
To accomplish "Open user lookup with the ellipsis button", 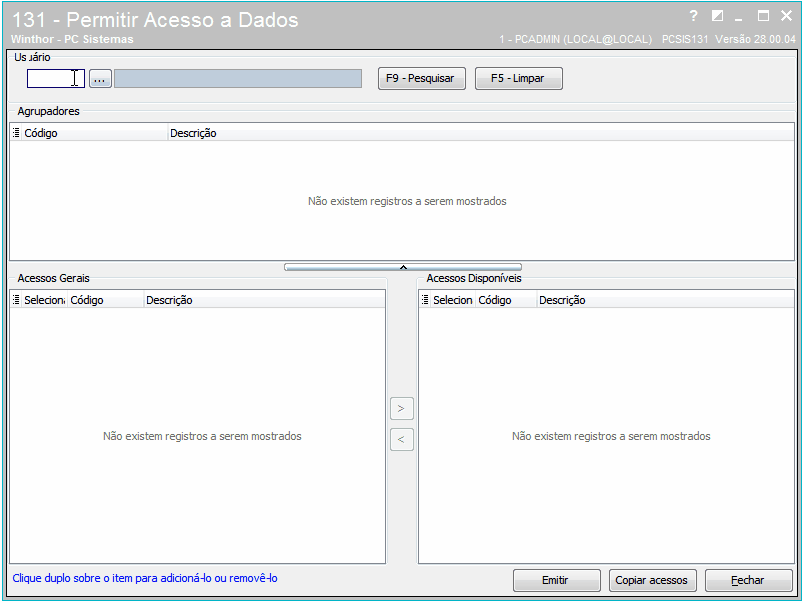I will [x=100, y=79].
